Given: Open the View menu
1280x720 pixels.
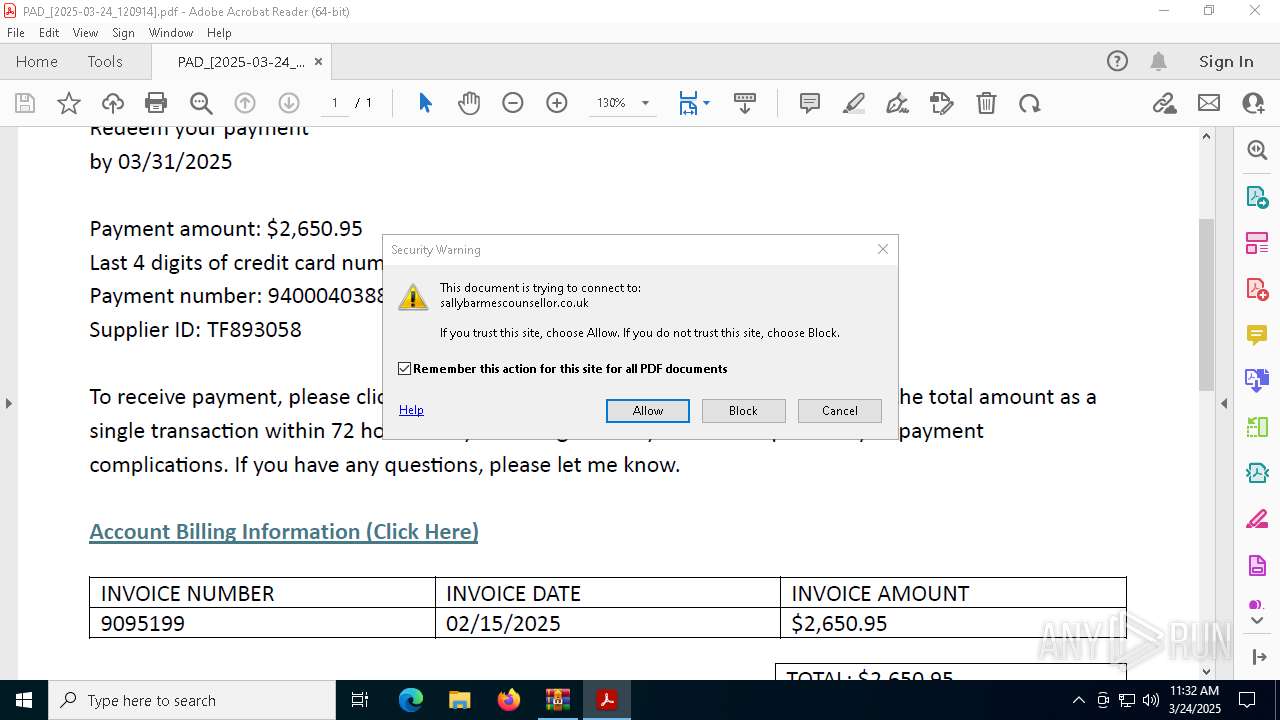Looking at the screenshot, I should (85, 33).
